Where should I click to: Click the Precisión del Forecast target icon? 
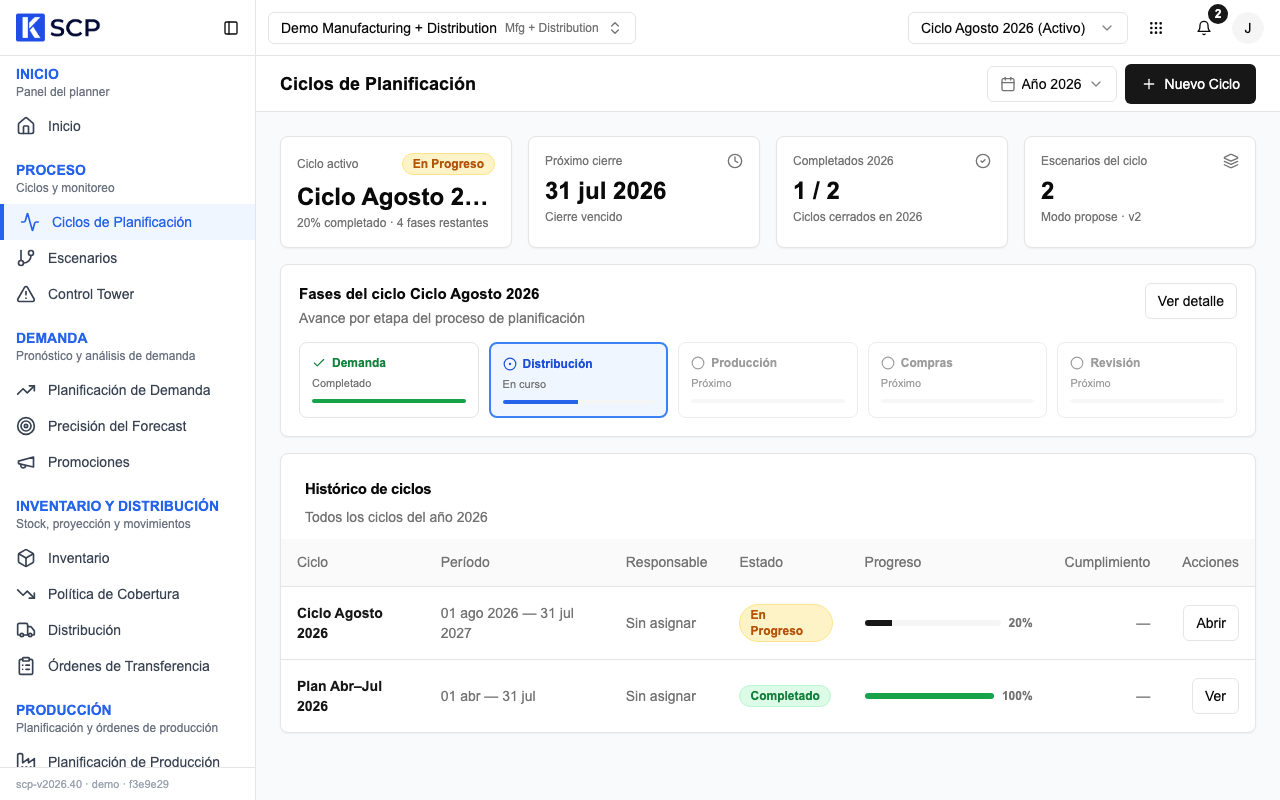tap(26, 426)
